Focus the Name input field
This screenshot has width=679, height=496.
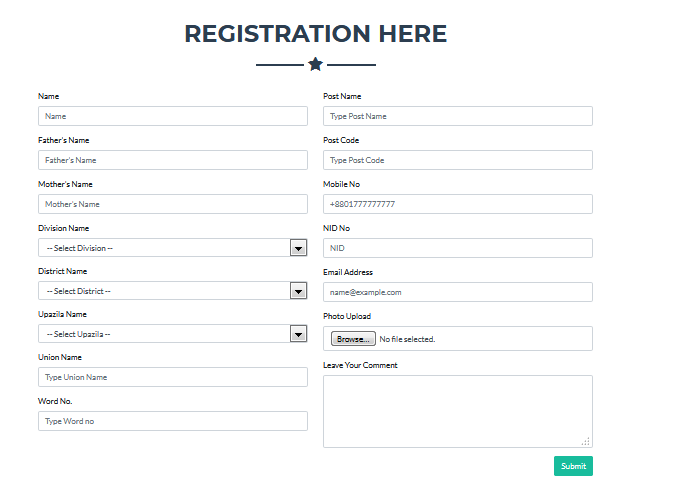tap(172, 116)
